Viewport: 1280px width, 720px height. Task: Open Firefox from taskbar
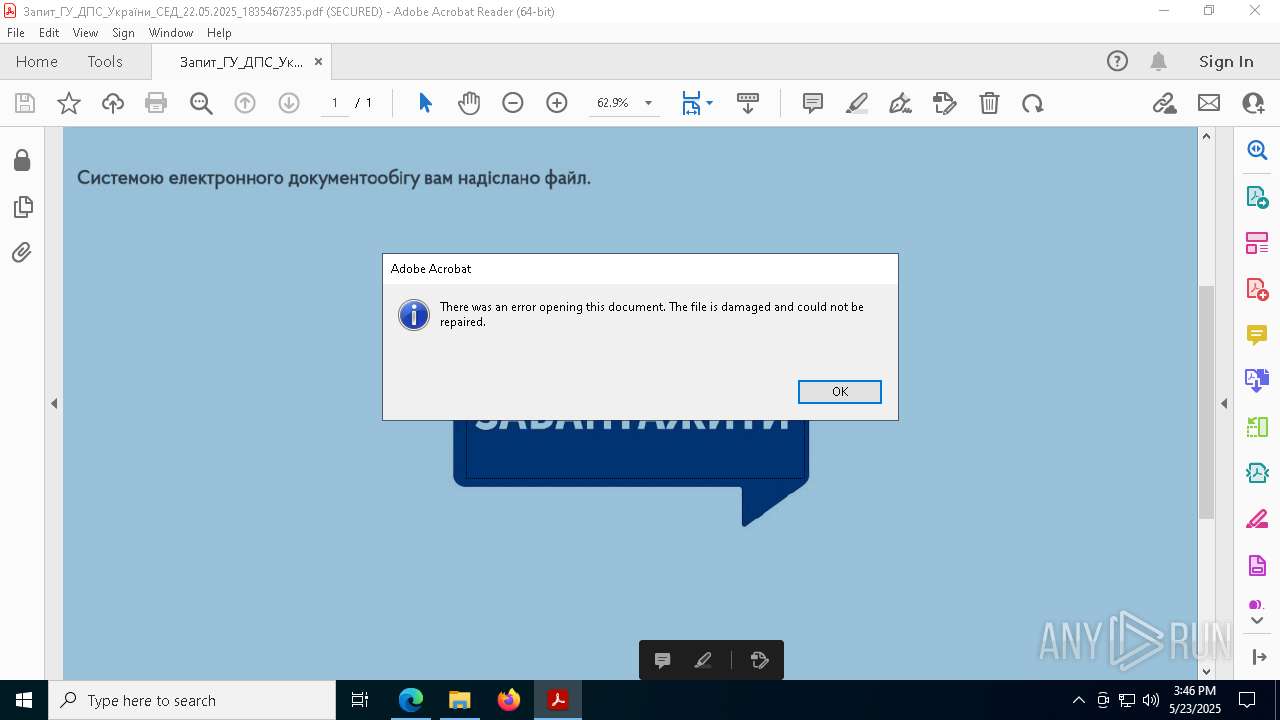(509, 700)
